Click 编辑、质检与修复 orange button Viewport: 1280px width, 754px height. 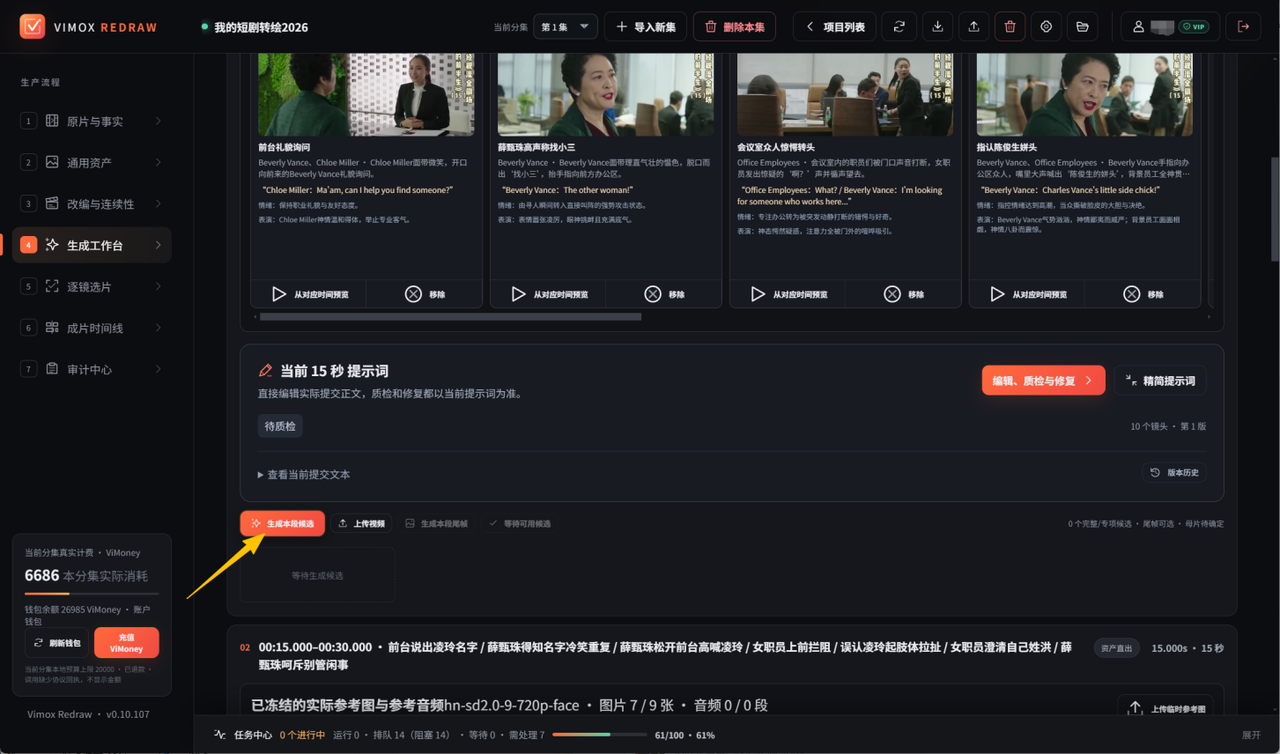pyautogui.click(x=1043, y=380)
